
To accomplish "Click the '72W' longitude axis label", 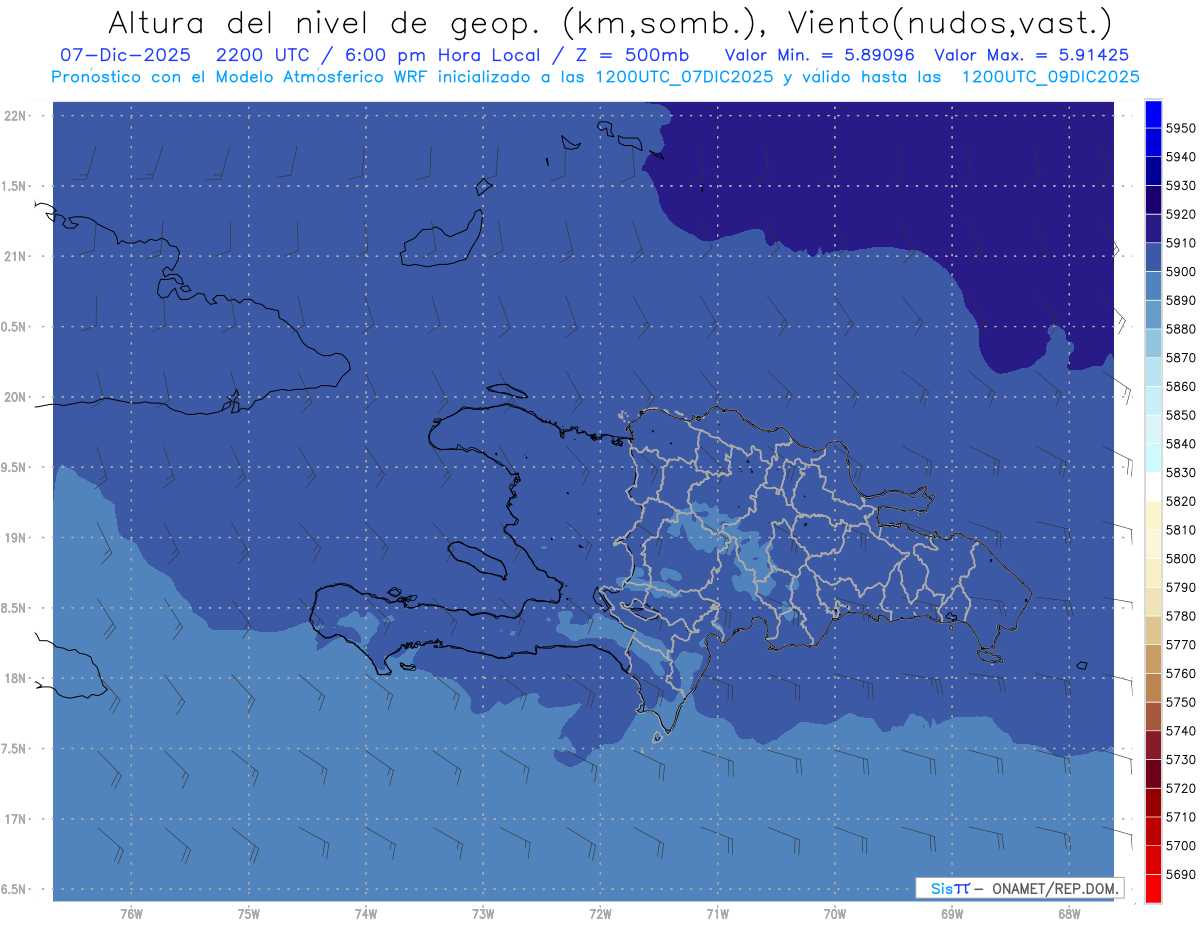I will click(600, 914).
